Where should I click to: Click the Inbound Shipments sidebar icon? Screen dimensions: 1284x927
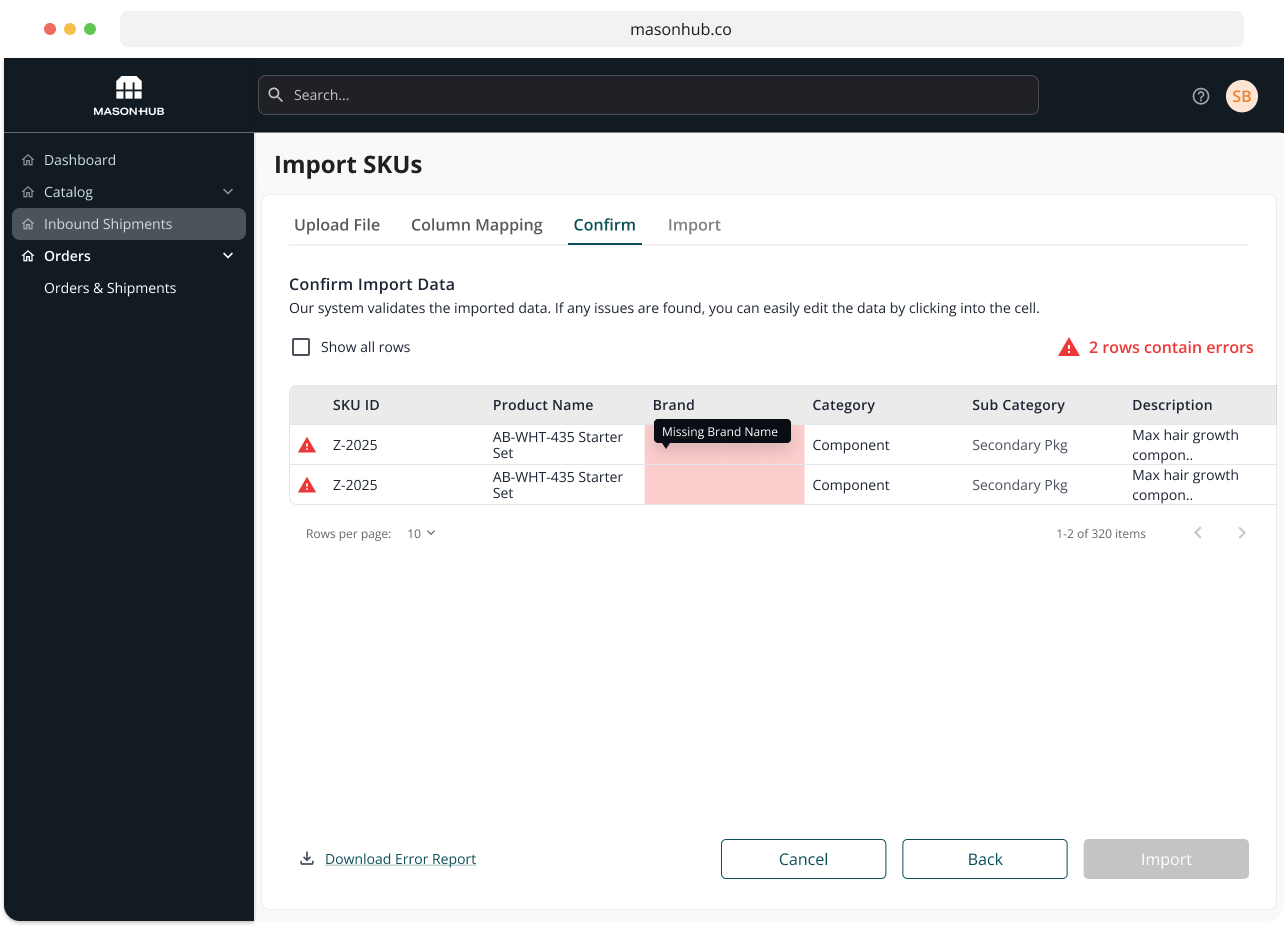28,224
